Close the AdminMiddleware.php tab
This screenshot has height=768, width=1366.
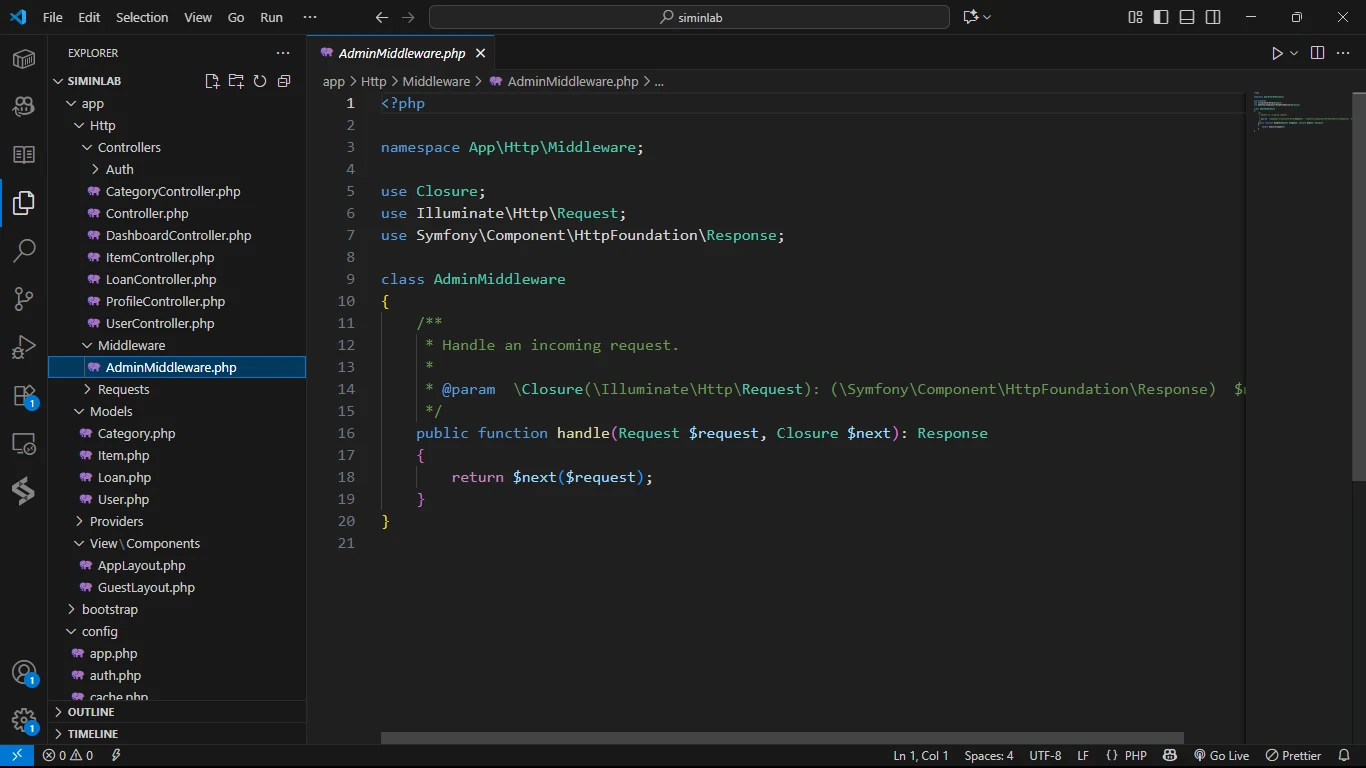[x=481, y=53]
